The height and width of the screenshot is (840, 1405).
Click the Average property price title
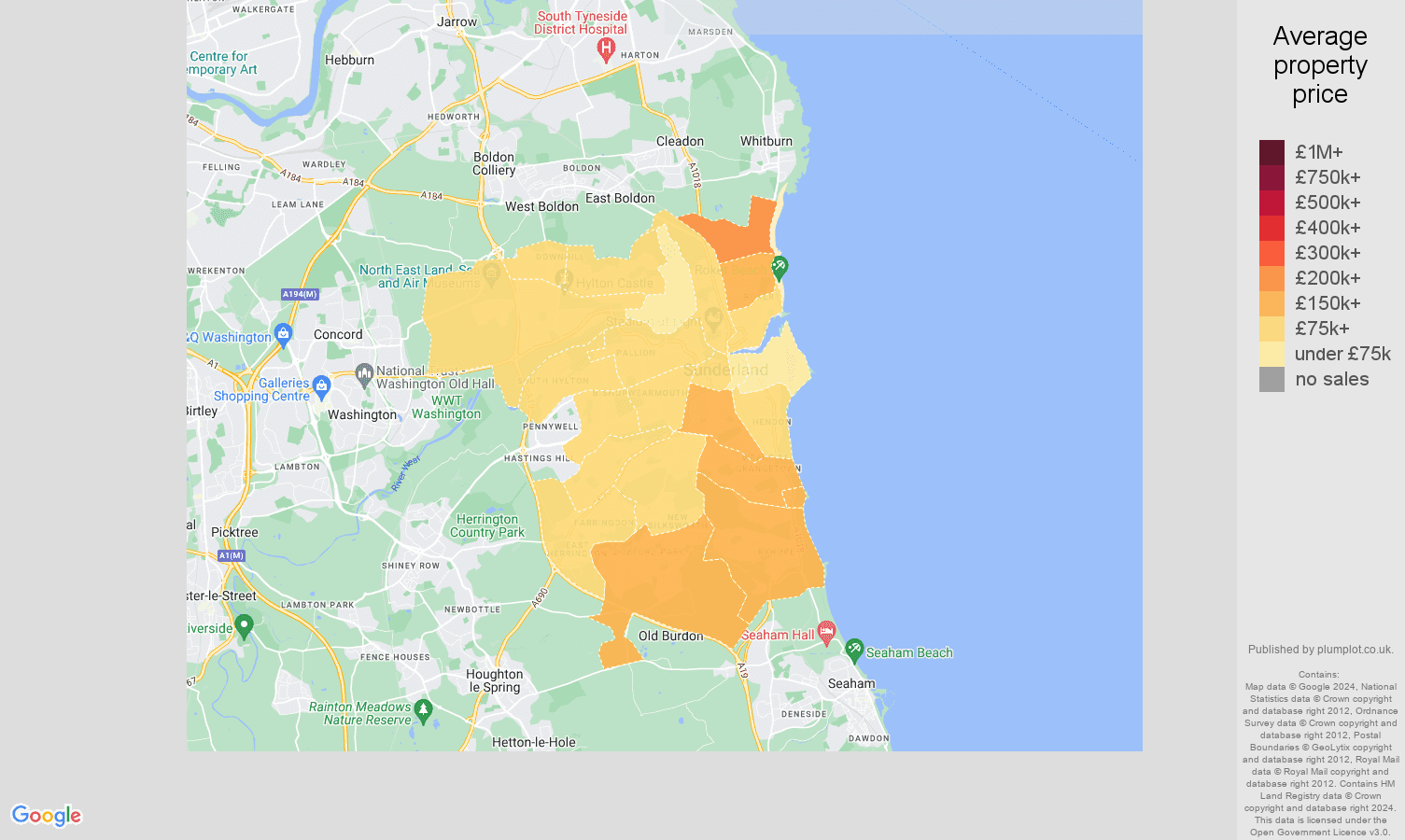coord(1320,65)
